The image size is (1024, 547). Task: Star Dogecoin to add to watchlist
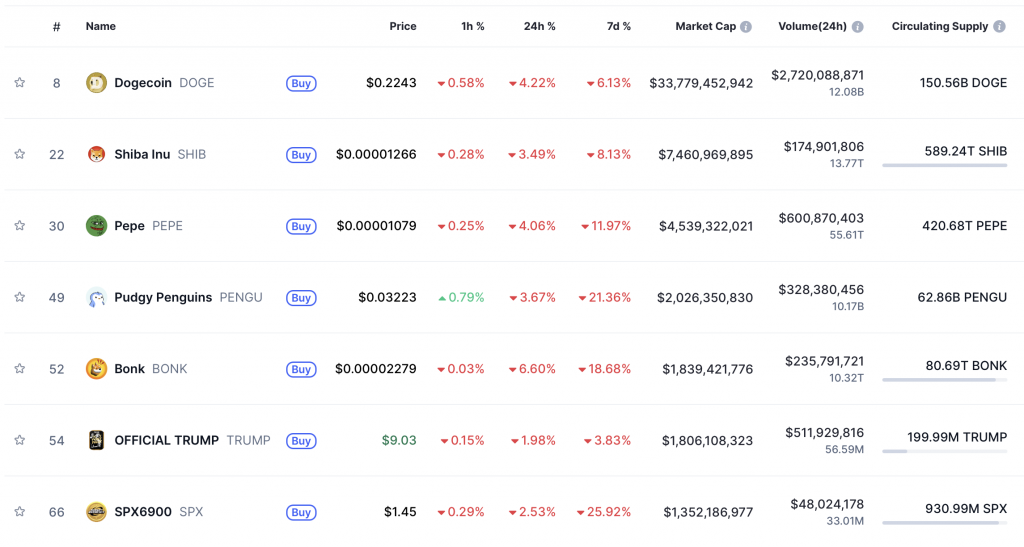(x=20, y=83)
